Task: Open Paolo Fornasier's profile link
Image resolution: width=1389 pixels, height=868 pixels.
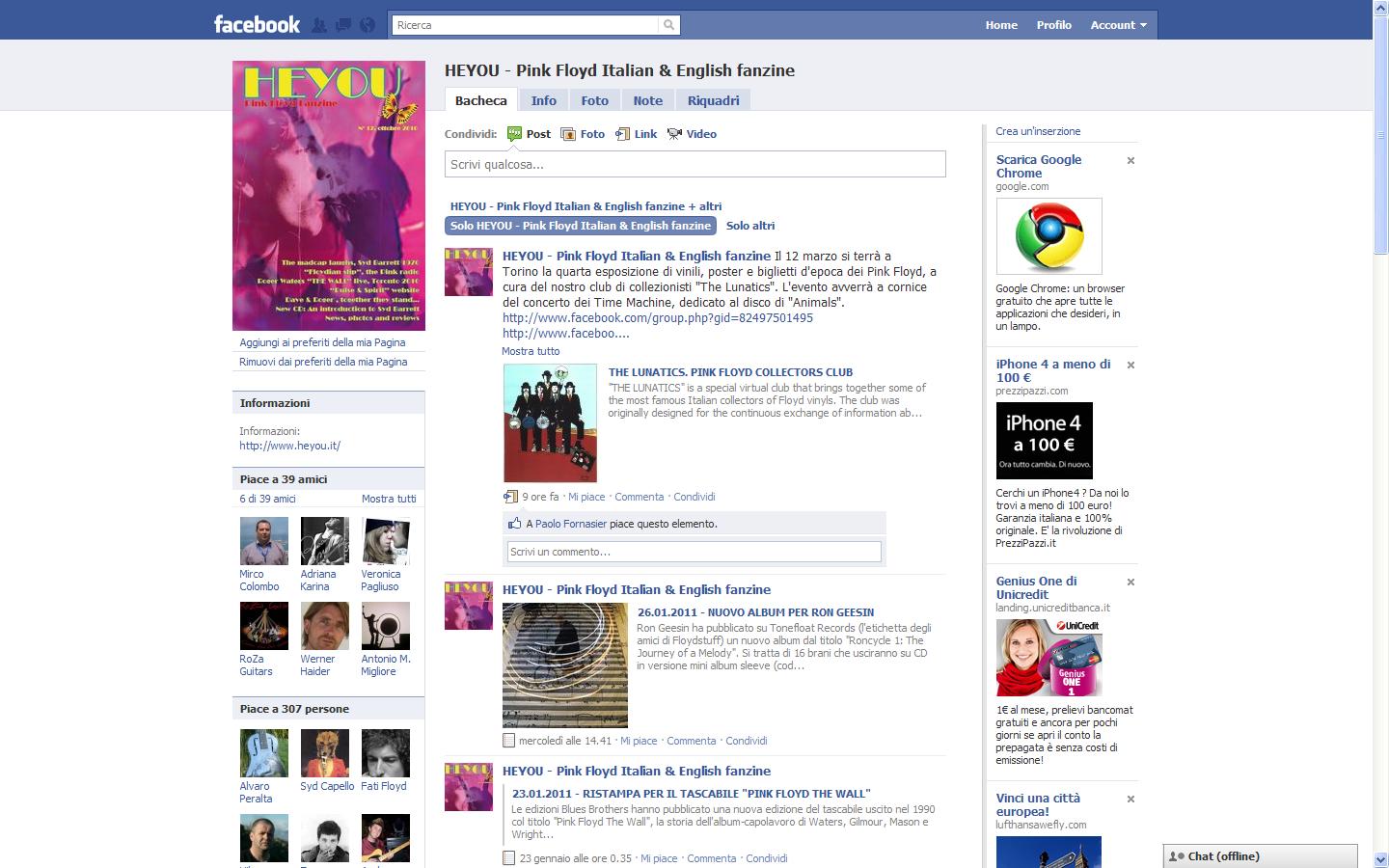Action: (x=571, y=524)
